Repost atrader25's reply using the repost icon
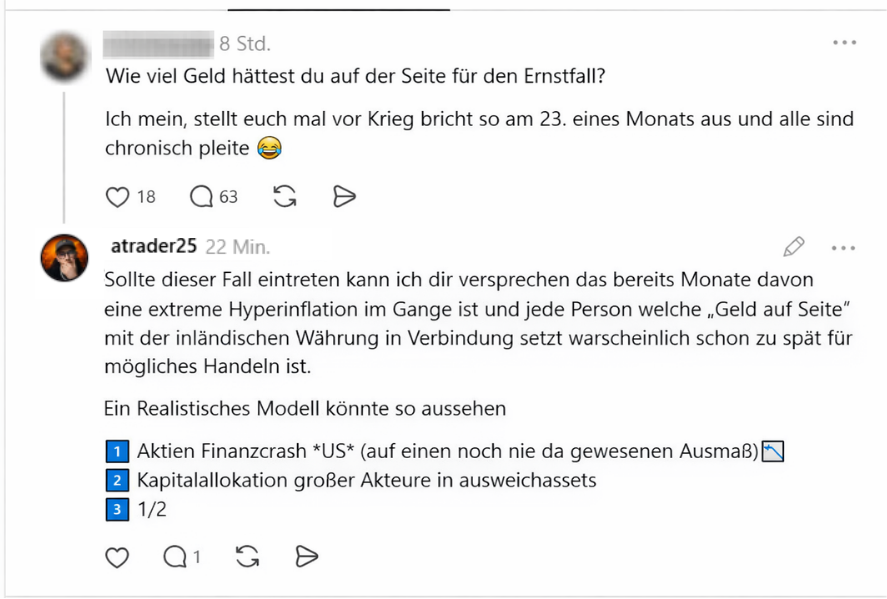Viewport: 887px width, 599px height. coord(247,557)
